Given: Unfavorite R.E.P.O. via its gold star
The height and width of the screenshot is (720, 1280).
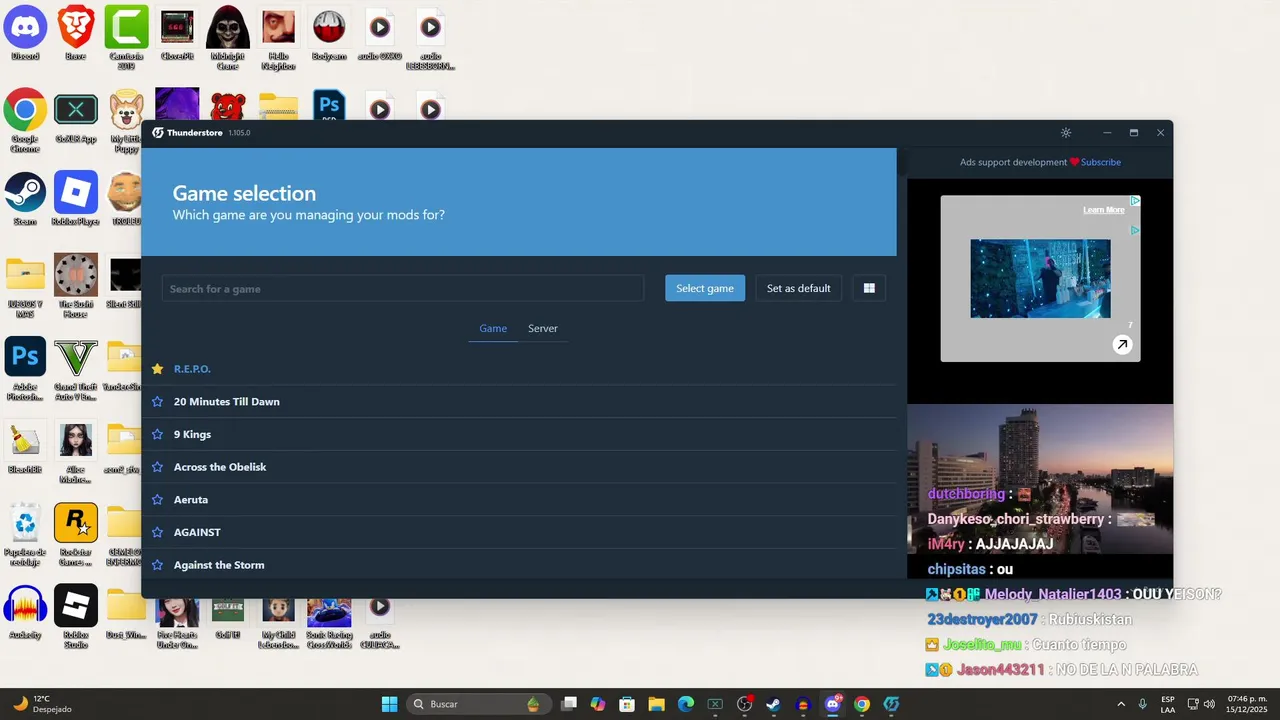Looking at the screenshot, I should tap(157, 369).
